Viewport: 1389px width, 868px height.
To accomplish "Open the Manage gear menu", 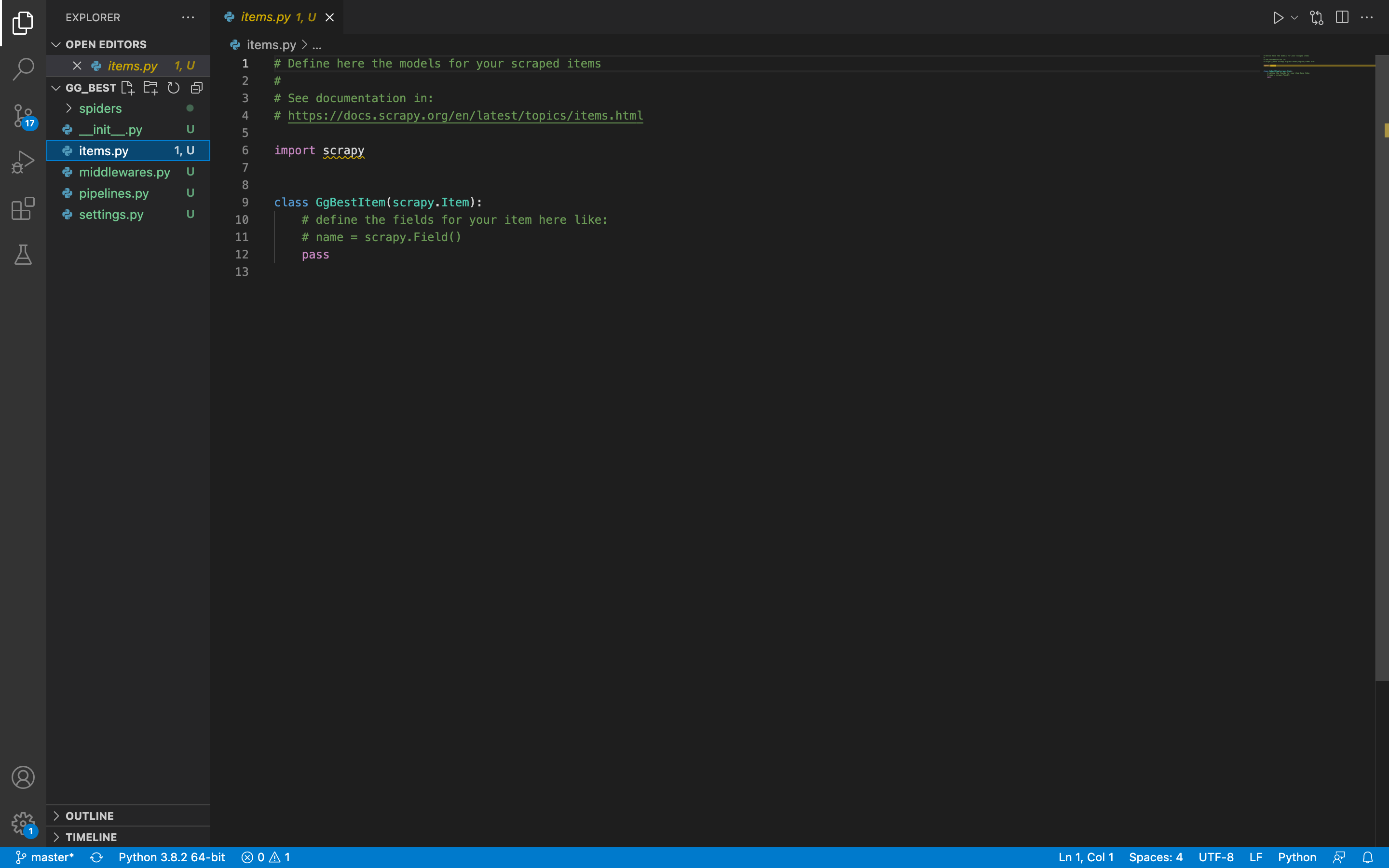I will pos(23,824).
